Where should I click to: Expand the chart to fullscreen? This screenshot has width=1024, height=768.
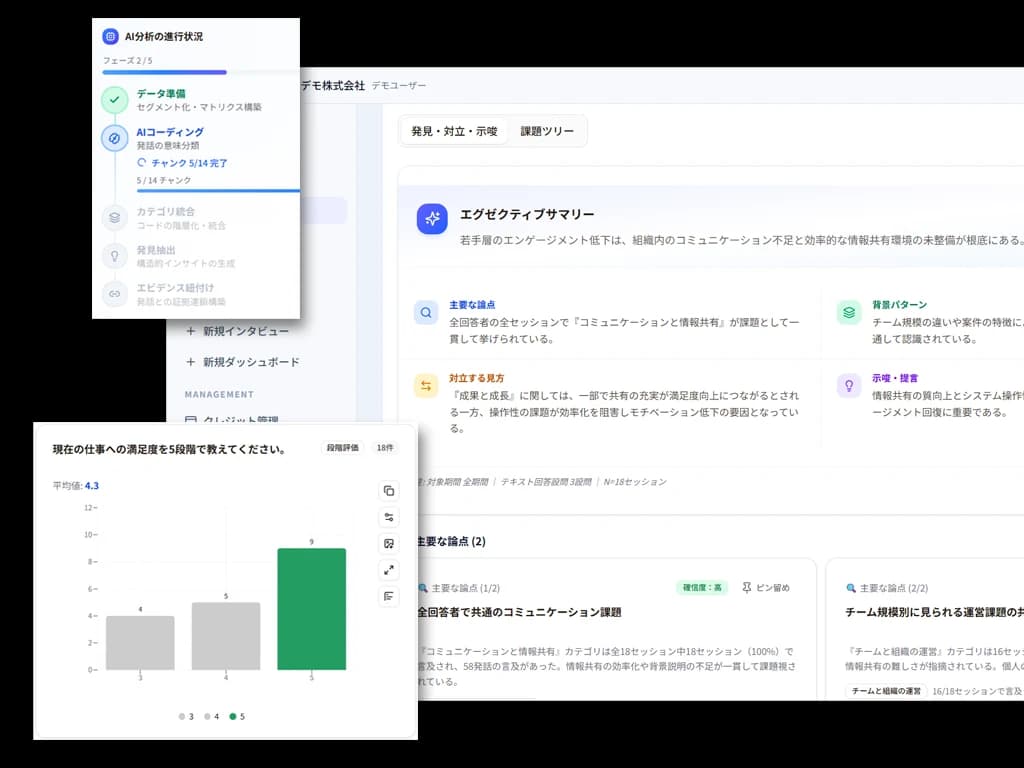389,570
